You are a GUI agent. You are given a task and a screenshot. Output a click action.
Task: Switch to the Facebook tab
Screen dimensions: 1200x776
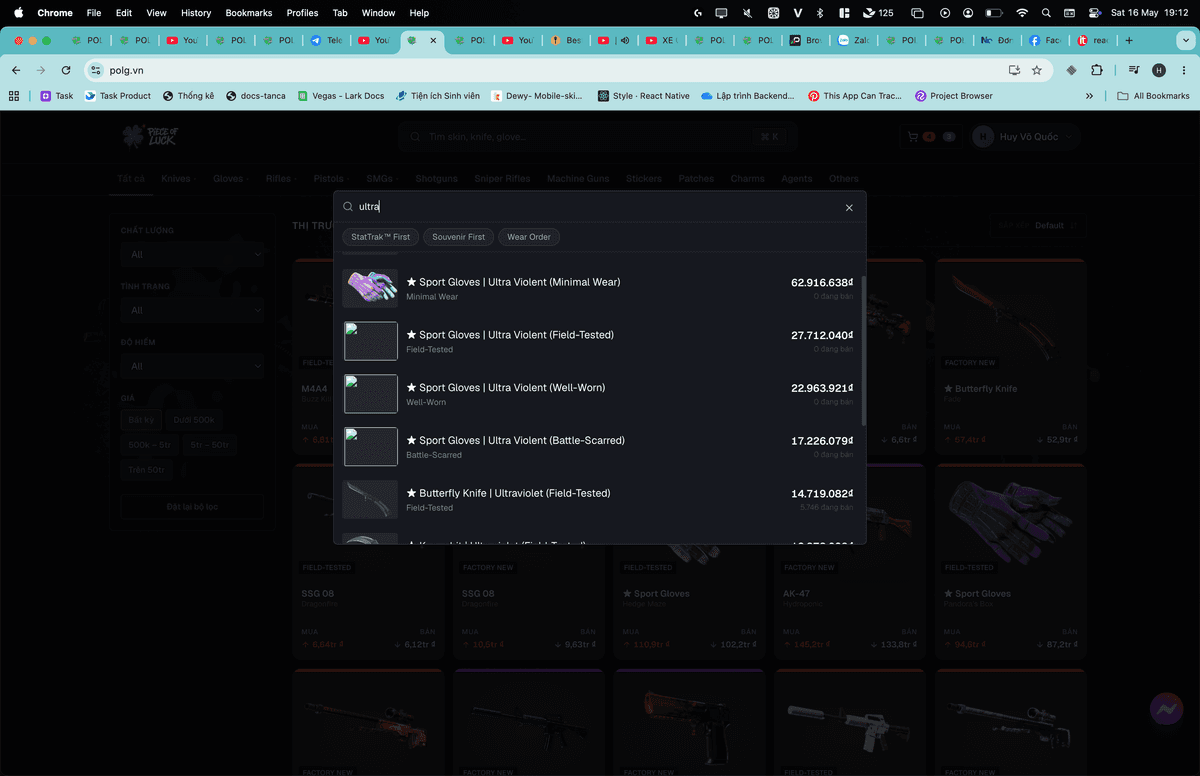coord(1046,40)
